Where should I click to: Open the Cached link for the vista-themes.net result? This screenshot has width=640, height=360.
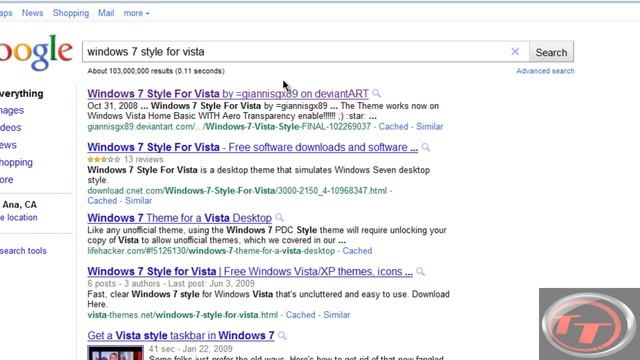pyautogui.click(x=300, y=315)
